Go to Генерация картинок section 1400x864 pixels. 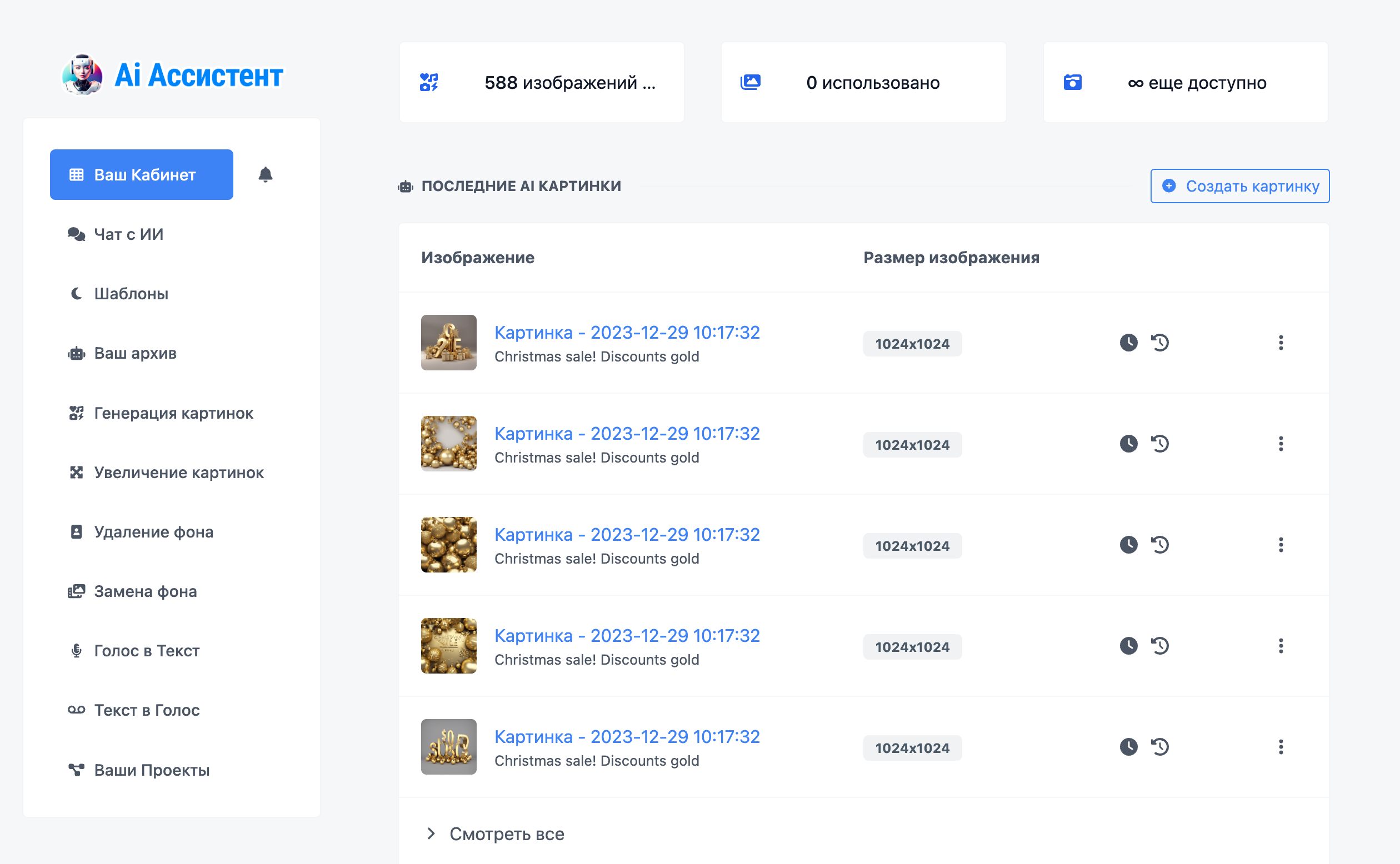[173, 413]
